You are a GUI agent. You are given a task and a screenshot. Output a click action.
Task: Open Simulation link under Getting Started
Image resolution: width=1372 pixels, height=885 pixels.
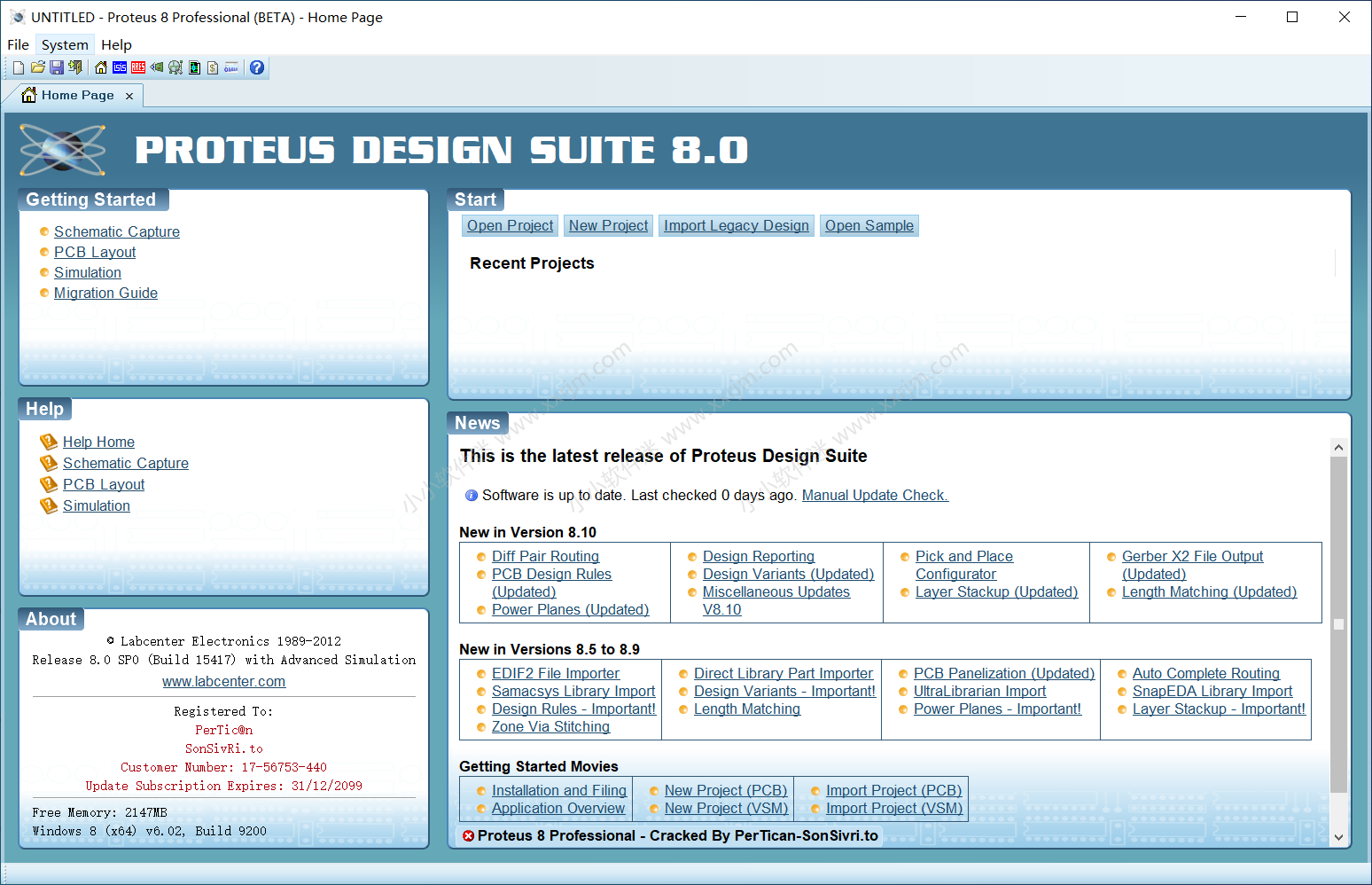[x=88, y=272]
